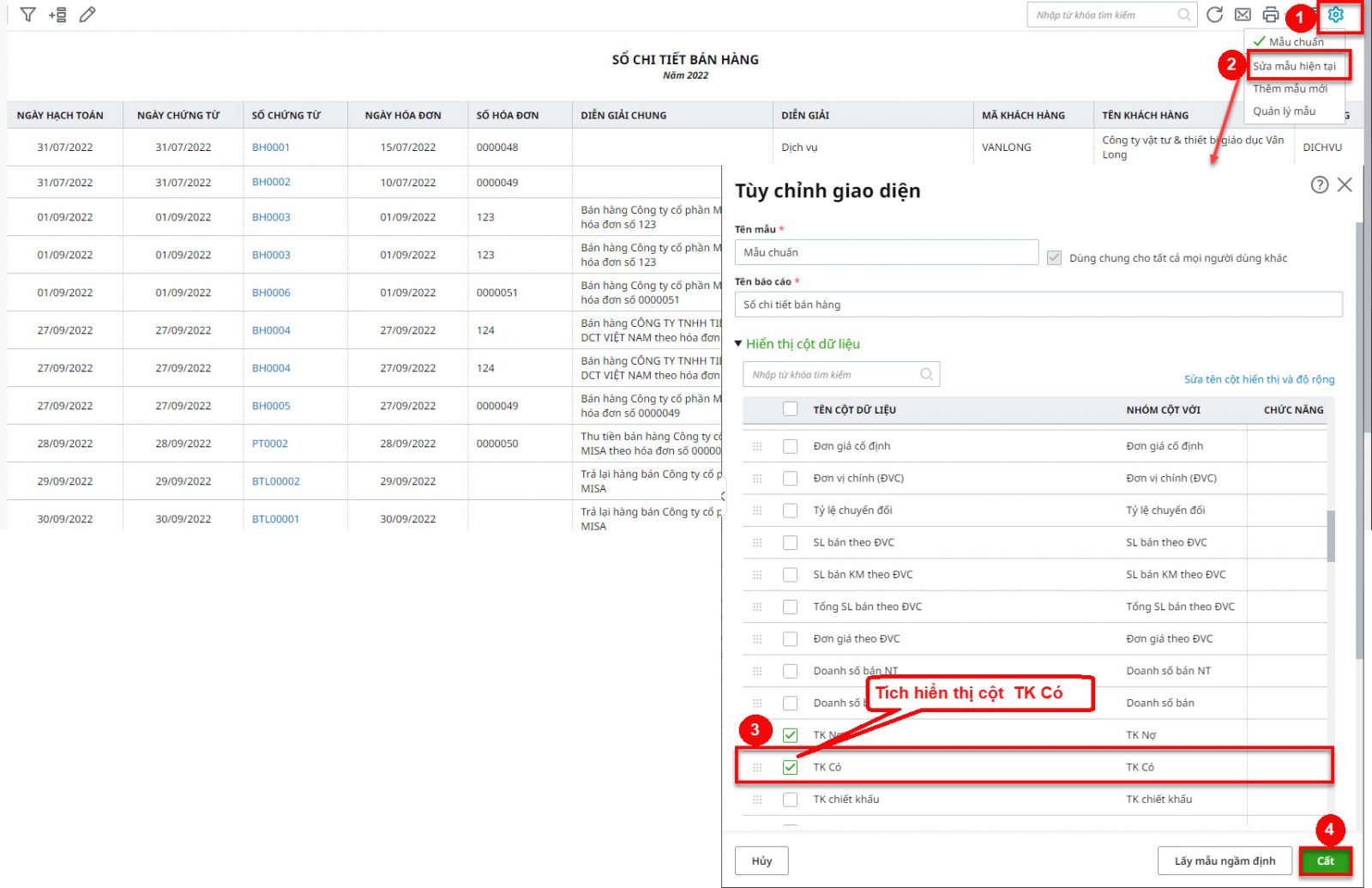Uncheck the TK Có column checkbox
The width and height of the screenshot is (1372, 888).
click(790, 767)
